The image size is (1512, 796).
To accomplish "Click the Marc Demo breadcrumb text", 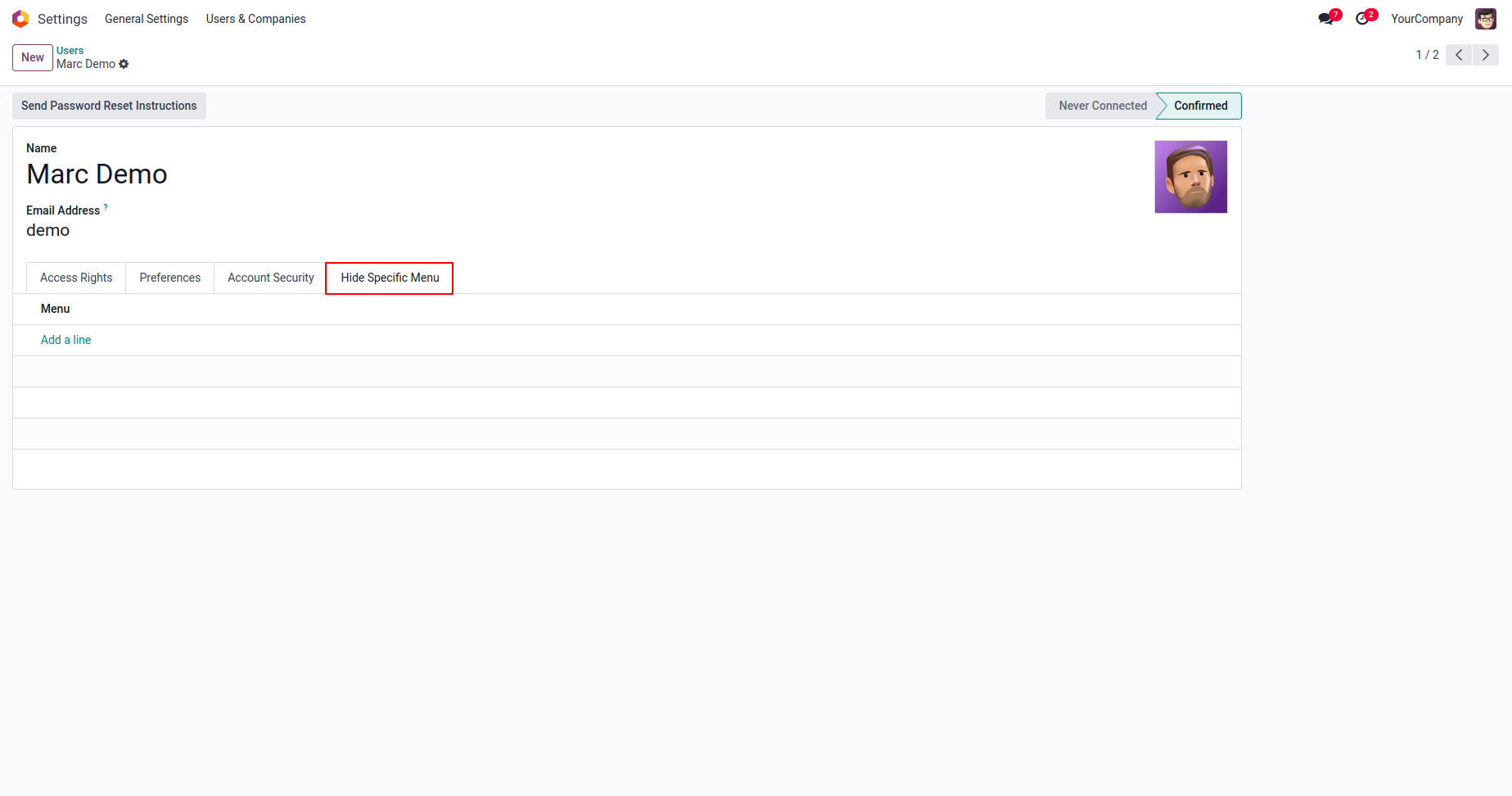I will click(x=86, y=64).
